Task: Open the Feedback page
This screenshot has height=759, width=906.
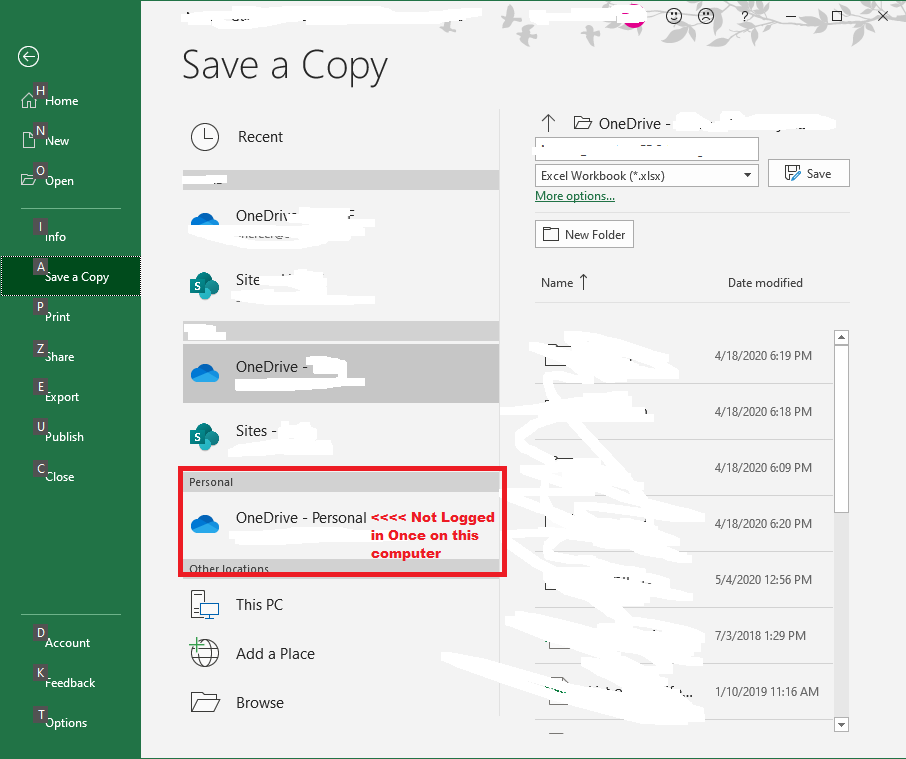Action: 70,682
